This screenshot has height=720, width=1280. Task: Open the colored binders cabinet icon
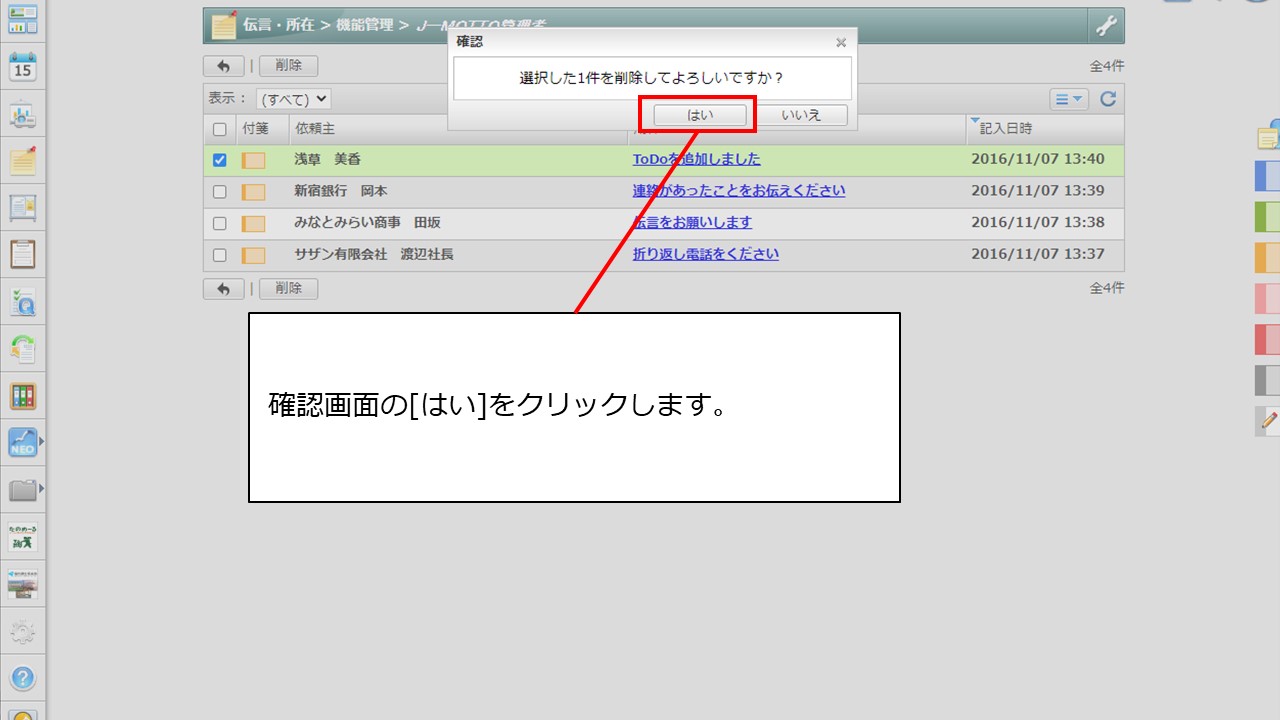click(x=22, y=395)
